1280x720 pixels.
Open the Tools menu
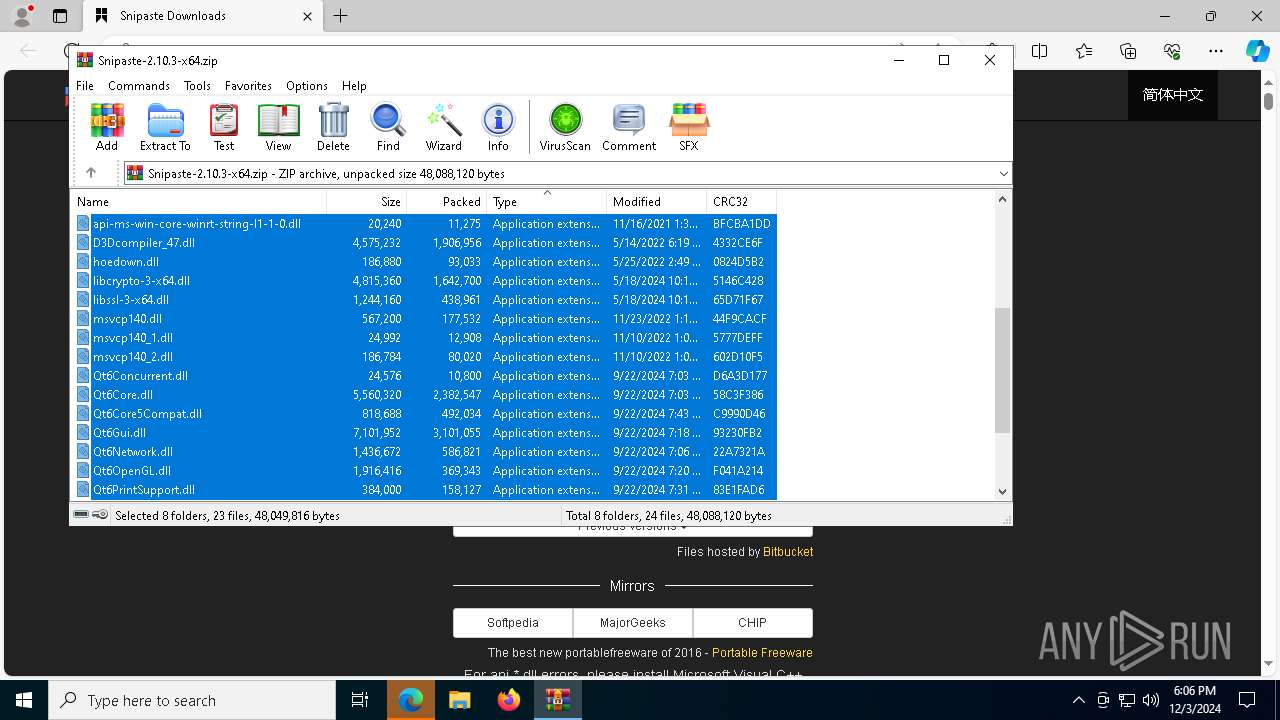pyautogui.click(x=197, y=86)
